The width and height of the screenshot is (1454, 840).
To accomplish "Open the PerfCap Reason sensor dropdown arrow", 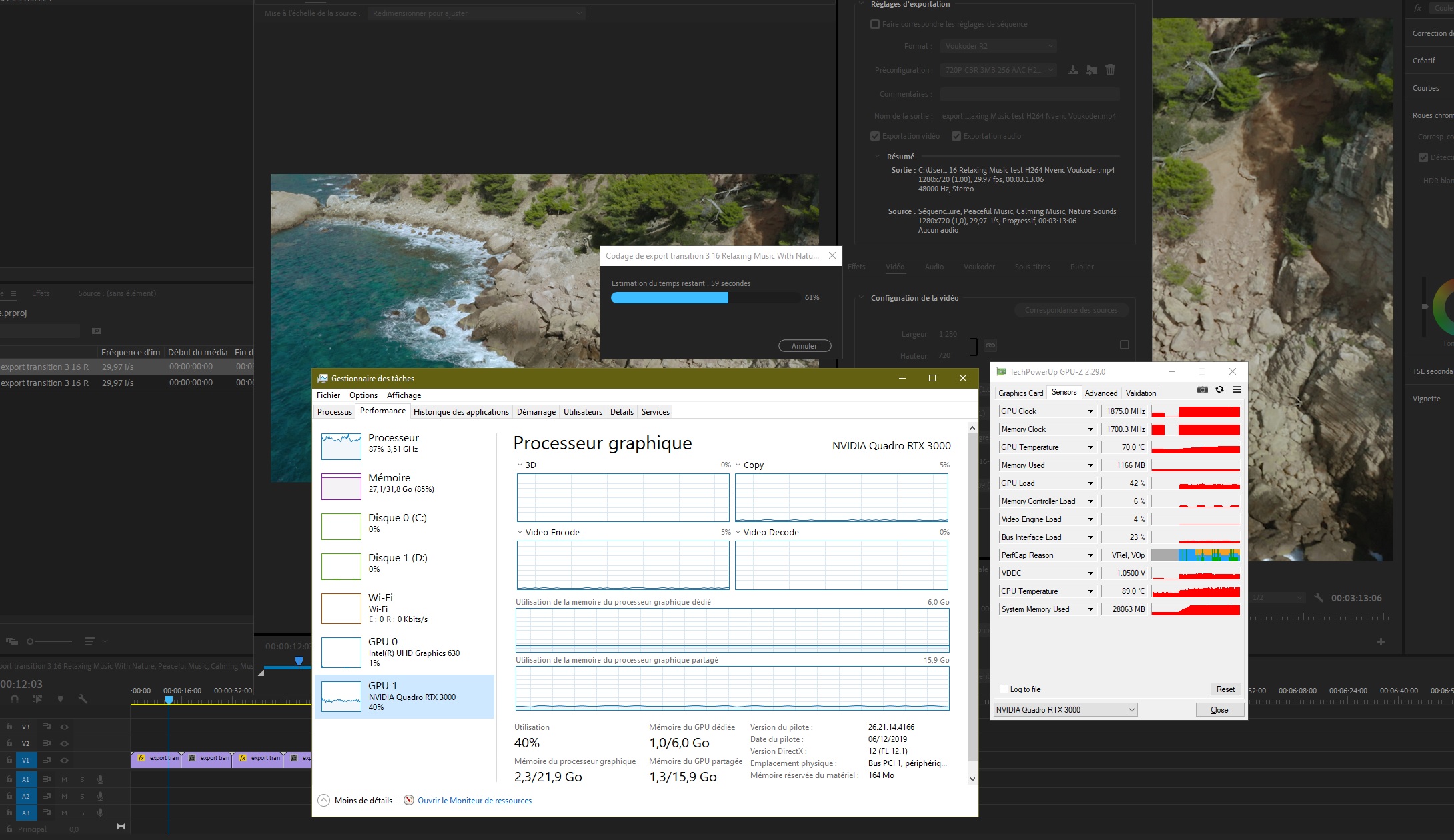I will click(1090, 555).
